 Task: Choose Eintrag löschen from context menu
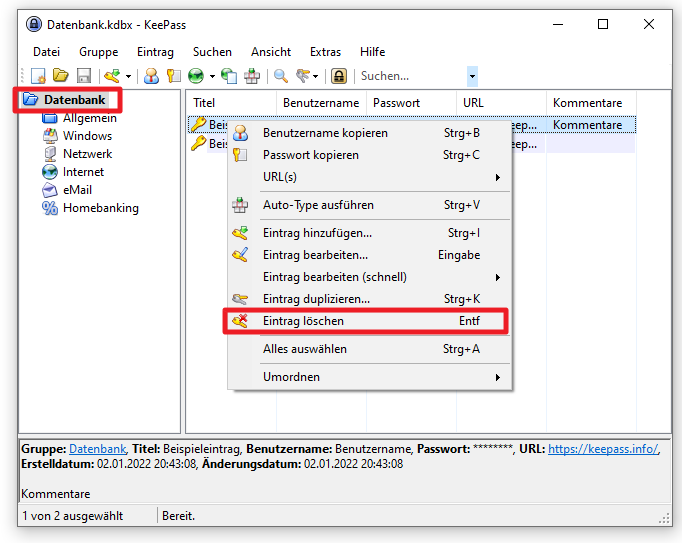(x=303, y=321)
